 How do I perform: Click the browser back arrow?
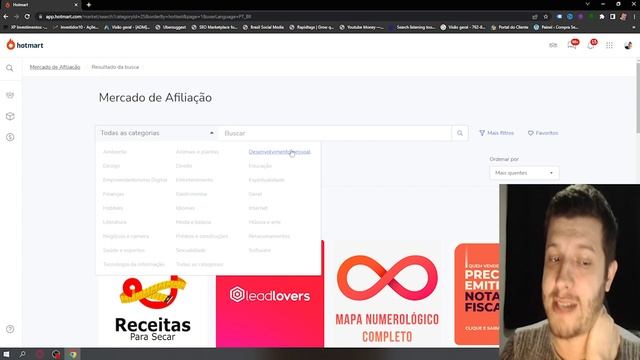click(x=6, y=17)
